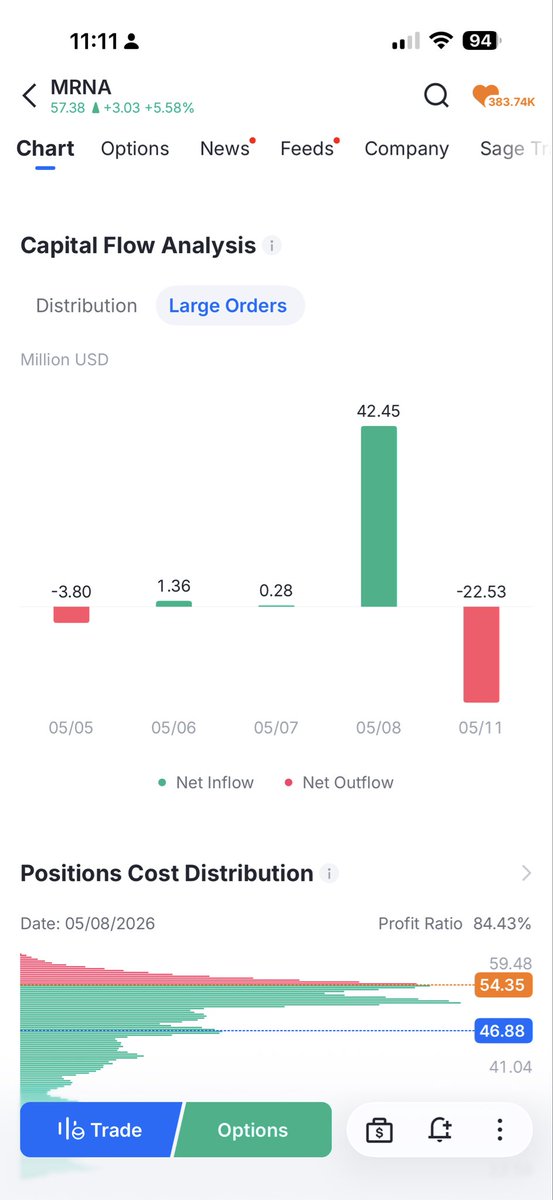Select the 05/06 green inflow bar
The width and height of the screenshot is (553, 1200).
(174, 603)
